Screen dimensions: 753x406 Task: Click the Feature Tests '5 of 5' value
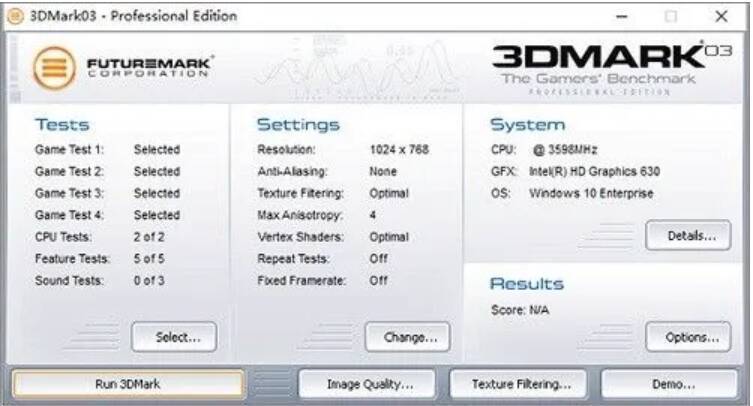coord(149,258)
